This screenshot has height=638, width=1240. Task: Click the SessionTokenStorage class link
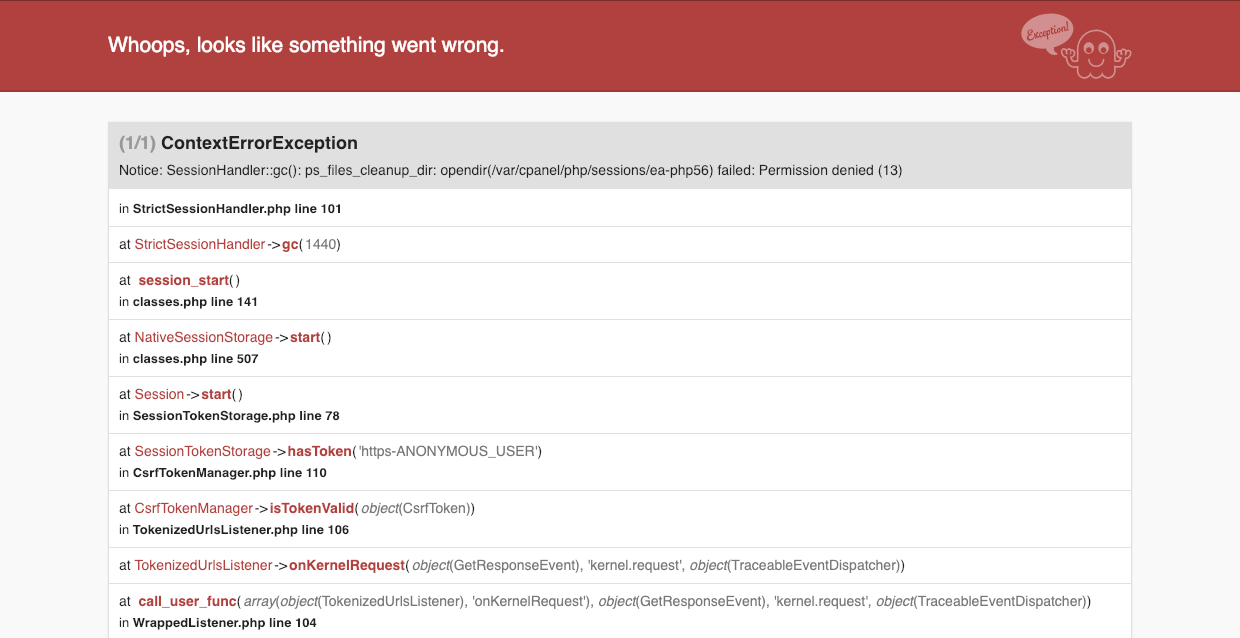pos(203,451)
